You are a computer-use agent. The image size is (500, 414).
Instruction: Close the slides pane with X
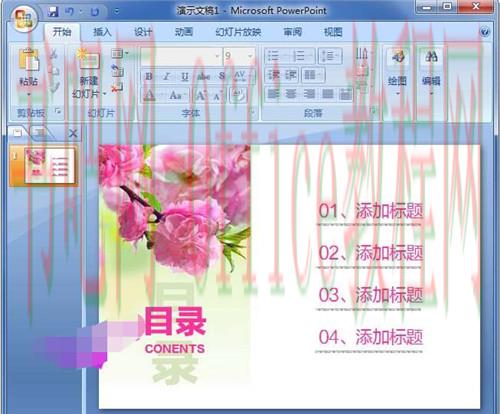(73, 134)
